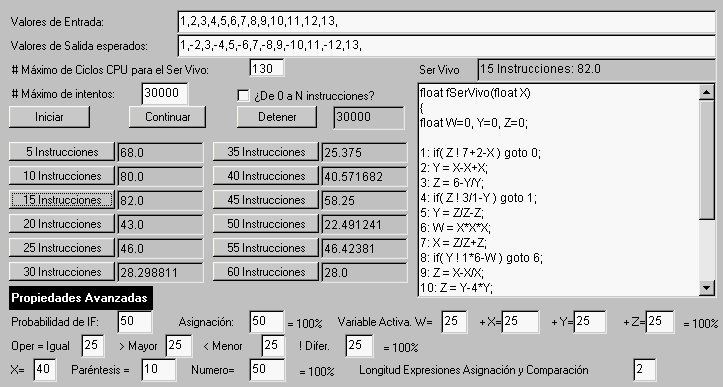Focus the Valores de Salida esperados field
Screen dimensions: 723x387
coord(446,46)
